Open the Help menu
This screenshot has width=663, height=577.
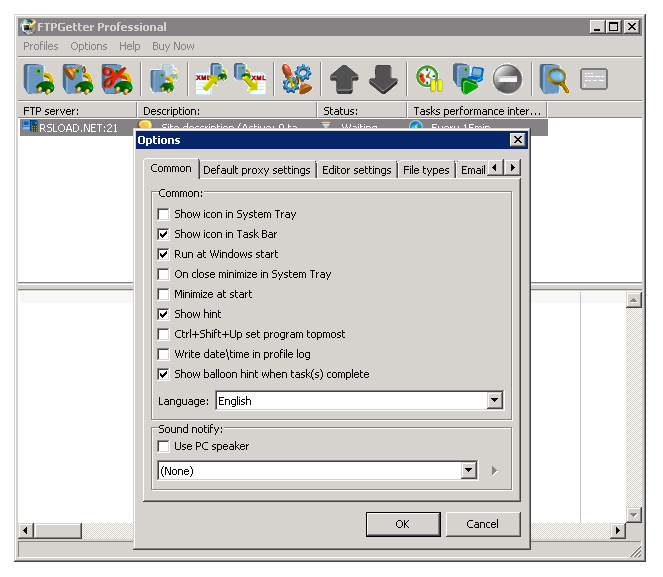129,46
